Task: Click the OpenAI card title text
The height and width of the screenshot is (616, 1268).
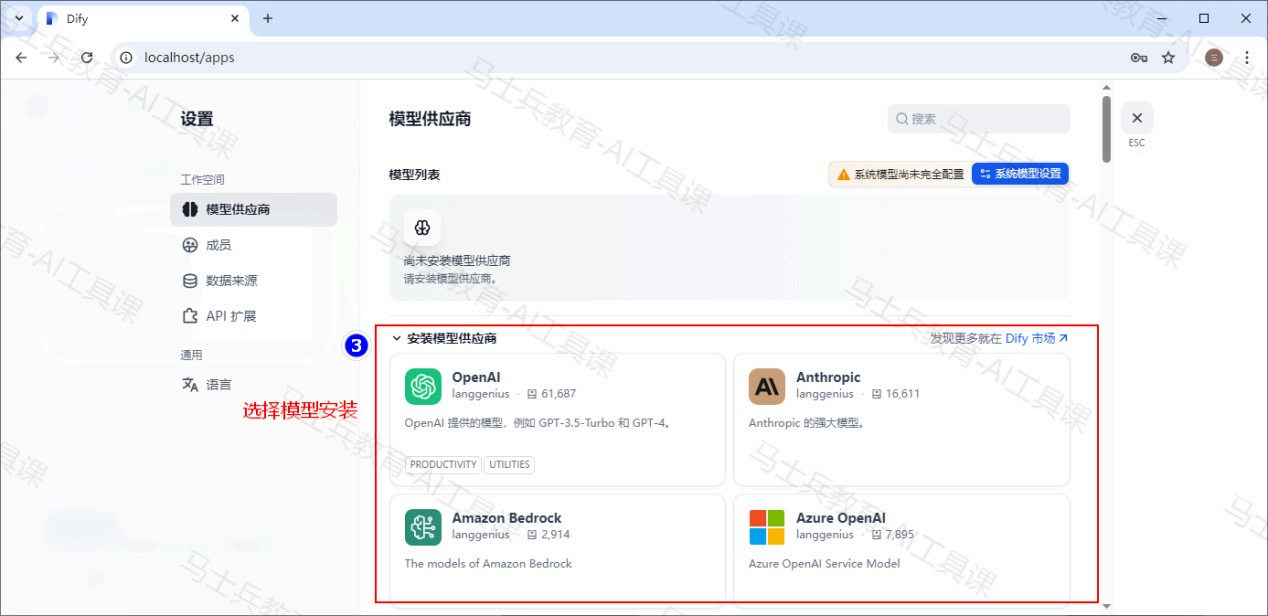Action: click(x=476, y=378)
